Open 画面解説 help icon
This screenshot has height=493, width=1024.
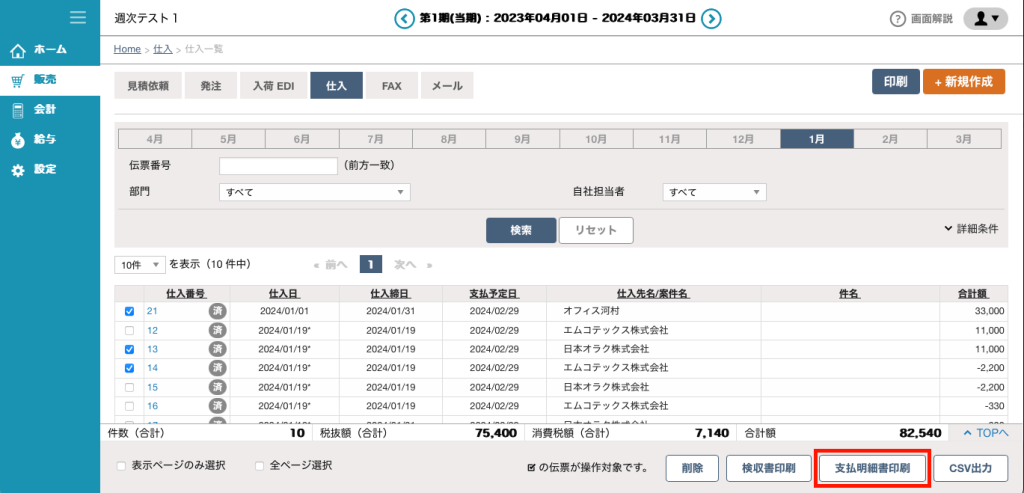point(898,19)
